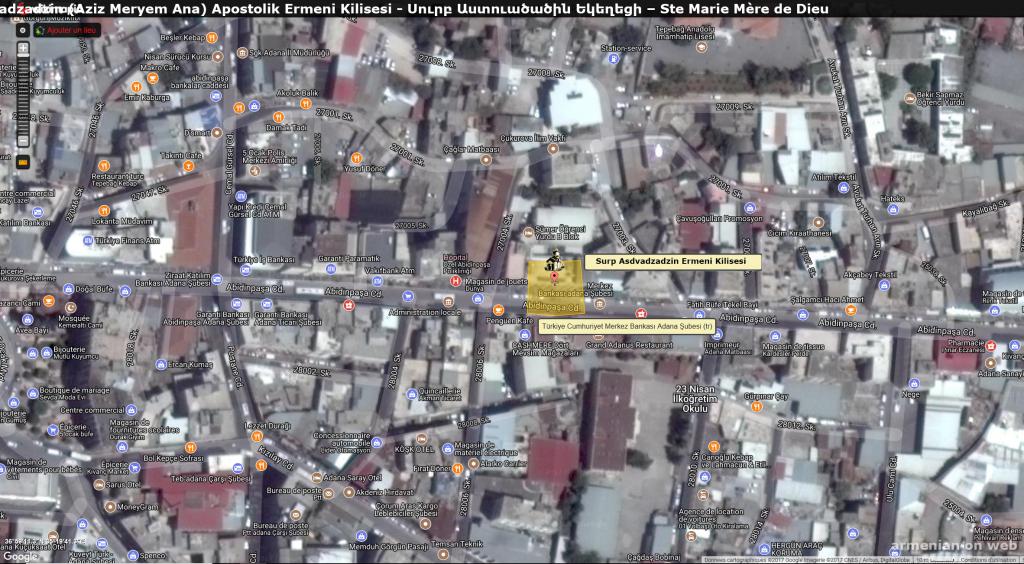Zoom in with the plus button
Viewport: 1024px width, 564px height.
click(23, 48)
